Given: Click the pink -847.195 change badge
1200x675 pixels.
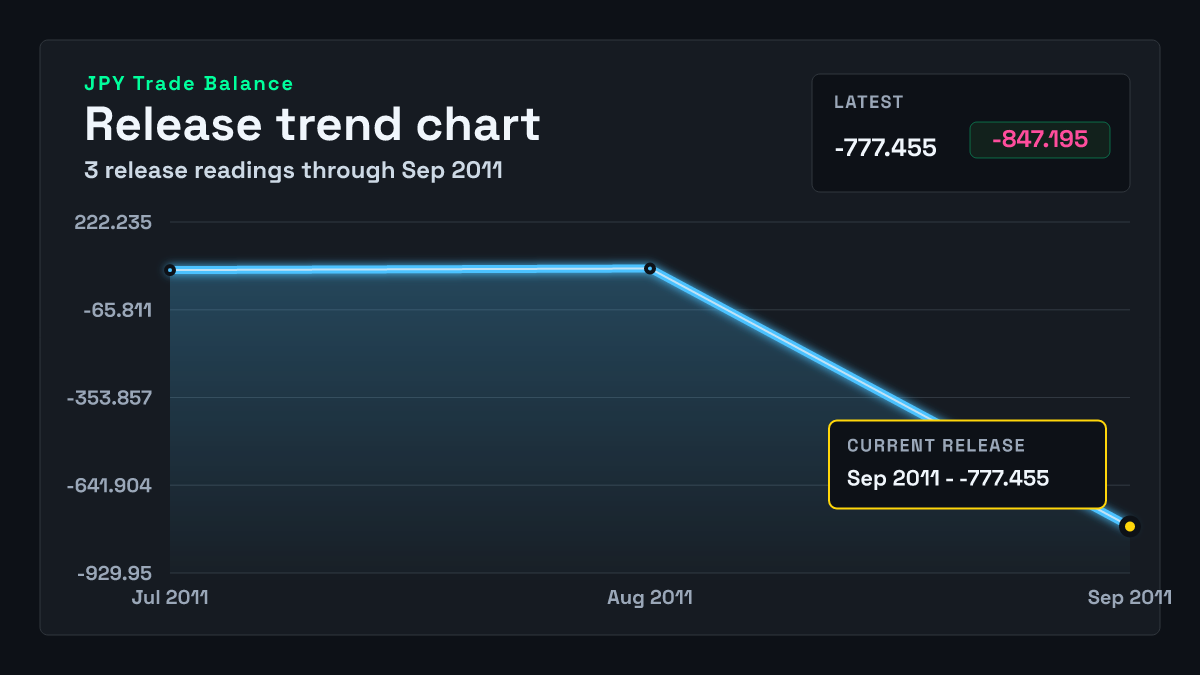Looking at the screenshot, I should pos(1040,140).
